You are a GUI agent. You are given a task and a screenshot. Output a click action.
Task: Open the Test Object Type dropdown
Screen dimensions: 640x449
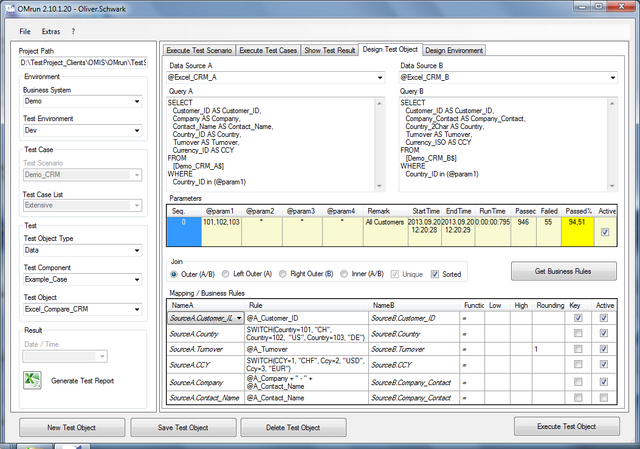point(137,250)
